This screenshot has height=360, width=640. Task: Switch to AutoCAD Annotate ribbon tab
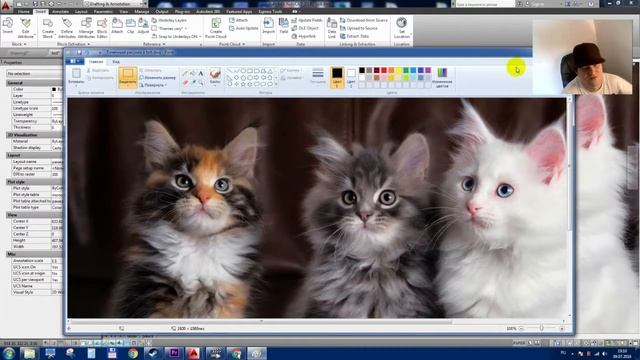tap(60, 11)
